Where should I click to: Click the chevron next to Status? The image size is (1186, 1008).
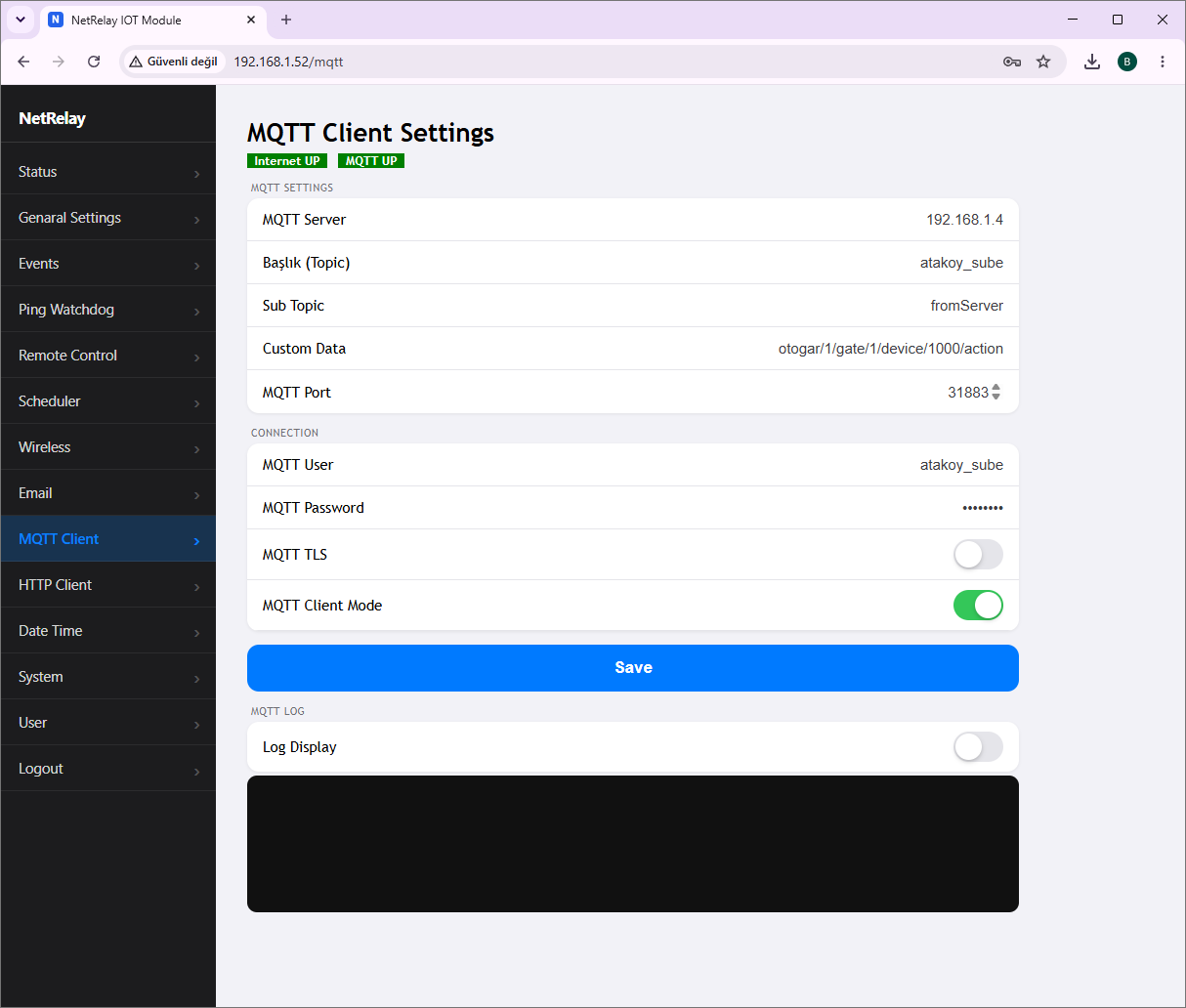click(196, 174)
